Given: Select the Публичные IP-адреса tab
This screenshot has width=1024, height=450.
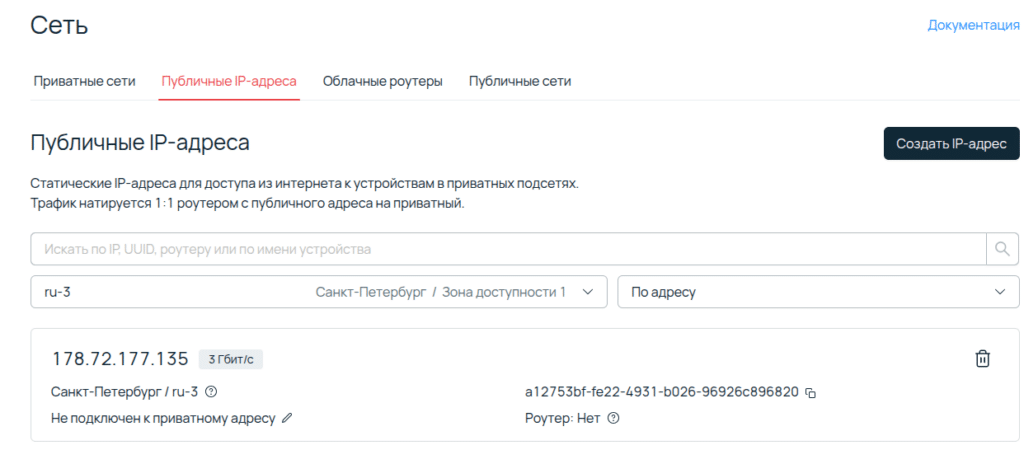Looking at the screenshot, I should tap(229, 82).
